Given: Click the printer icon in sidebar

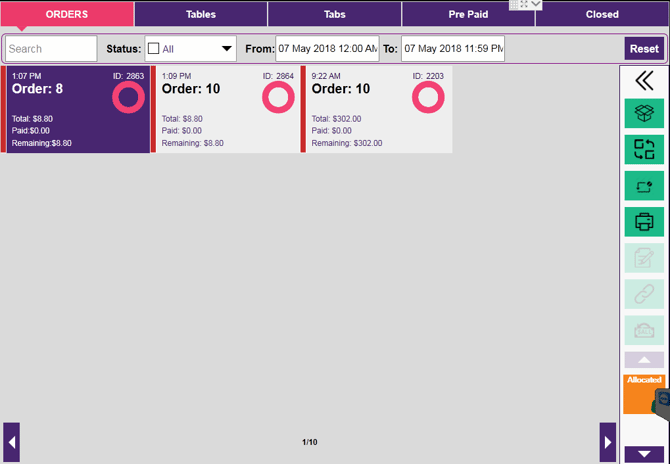Looking at the screenshot, I should (x=644, y=222).
